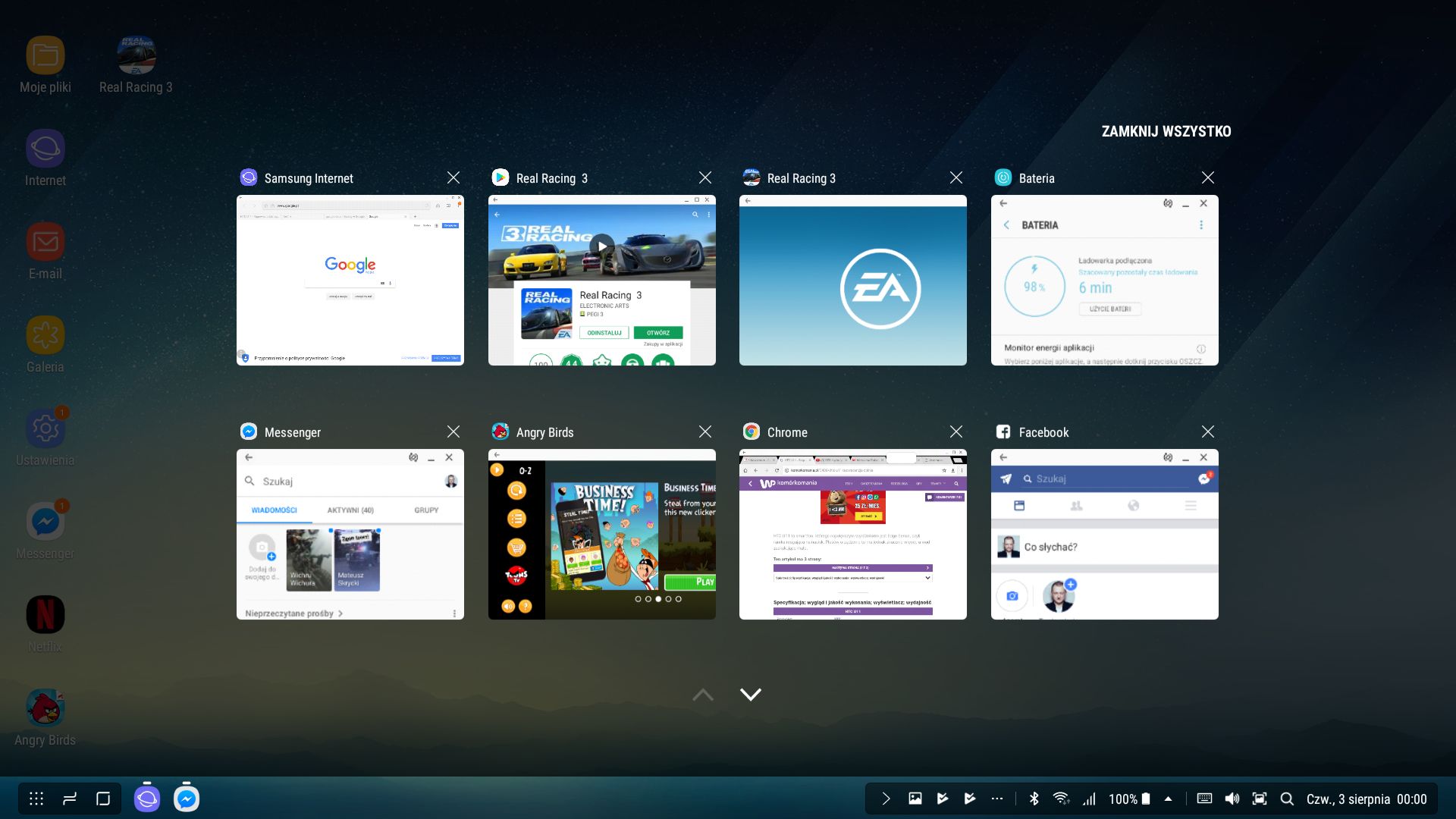Select WIADOMOŚCI tab in Messenger
Viewport: 1456px width, 819px height.
275,510
